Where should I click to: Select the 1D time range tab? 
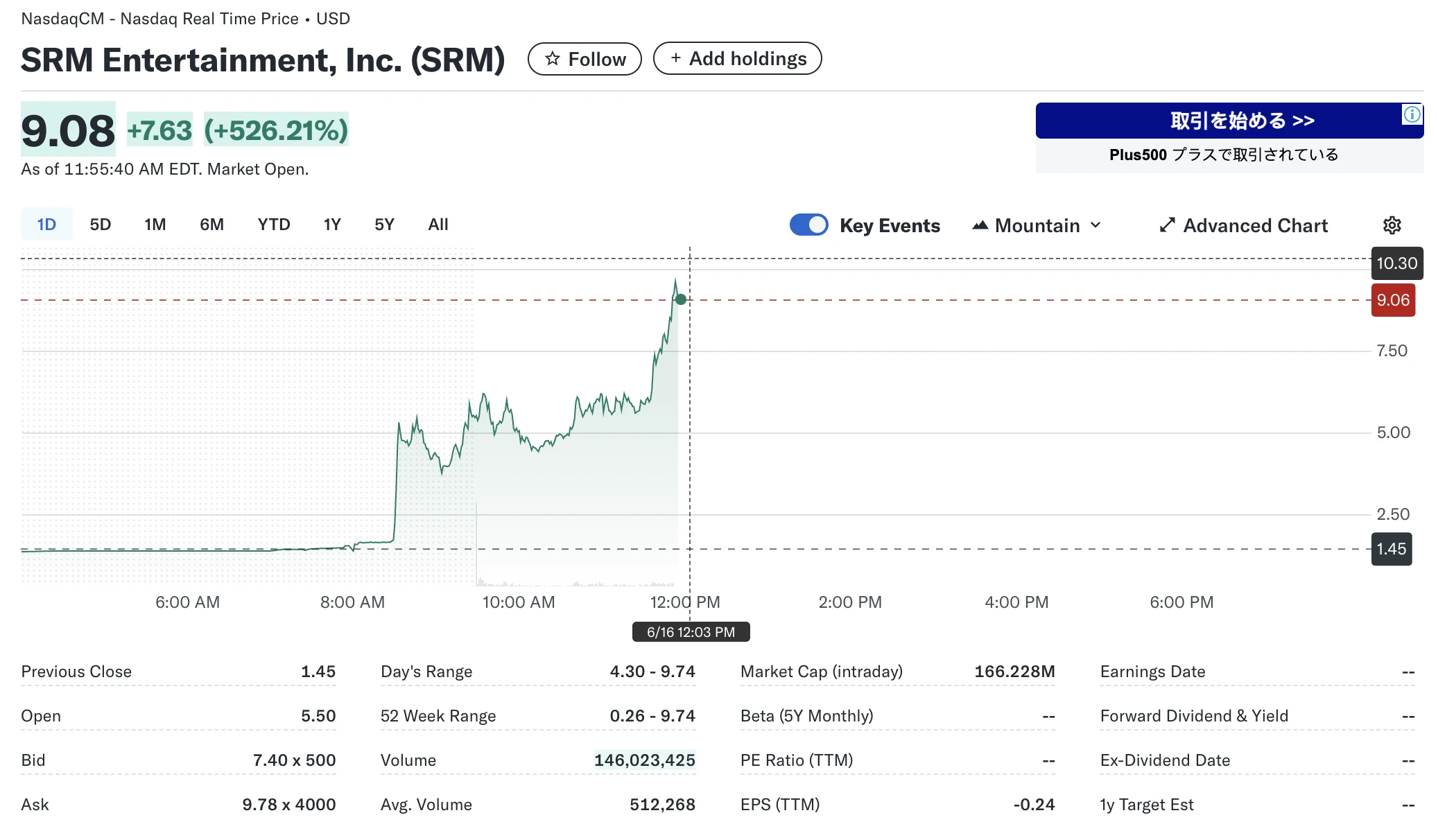(46, 225)
